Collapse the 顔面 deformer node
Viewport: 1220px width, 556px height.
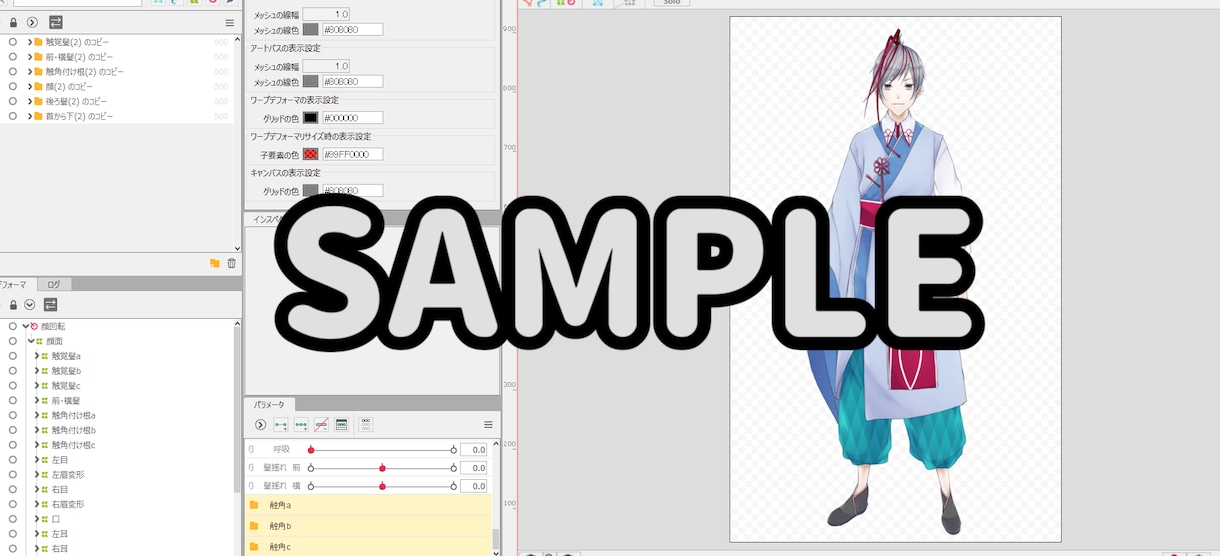click(x=31, y=341)
